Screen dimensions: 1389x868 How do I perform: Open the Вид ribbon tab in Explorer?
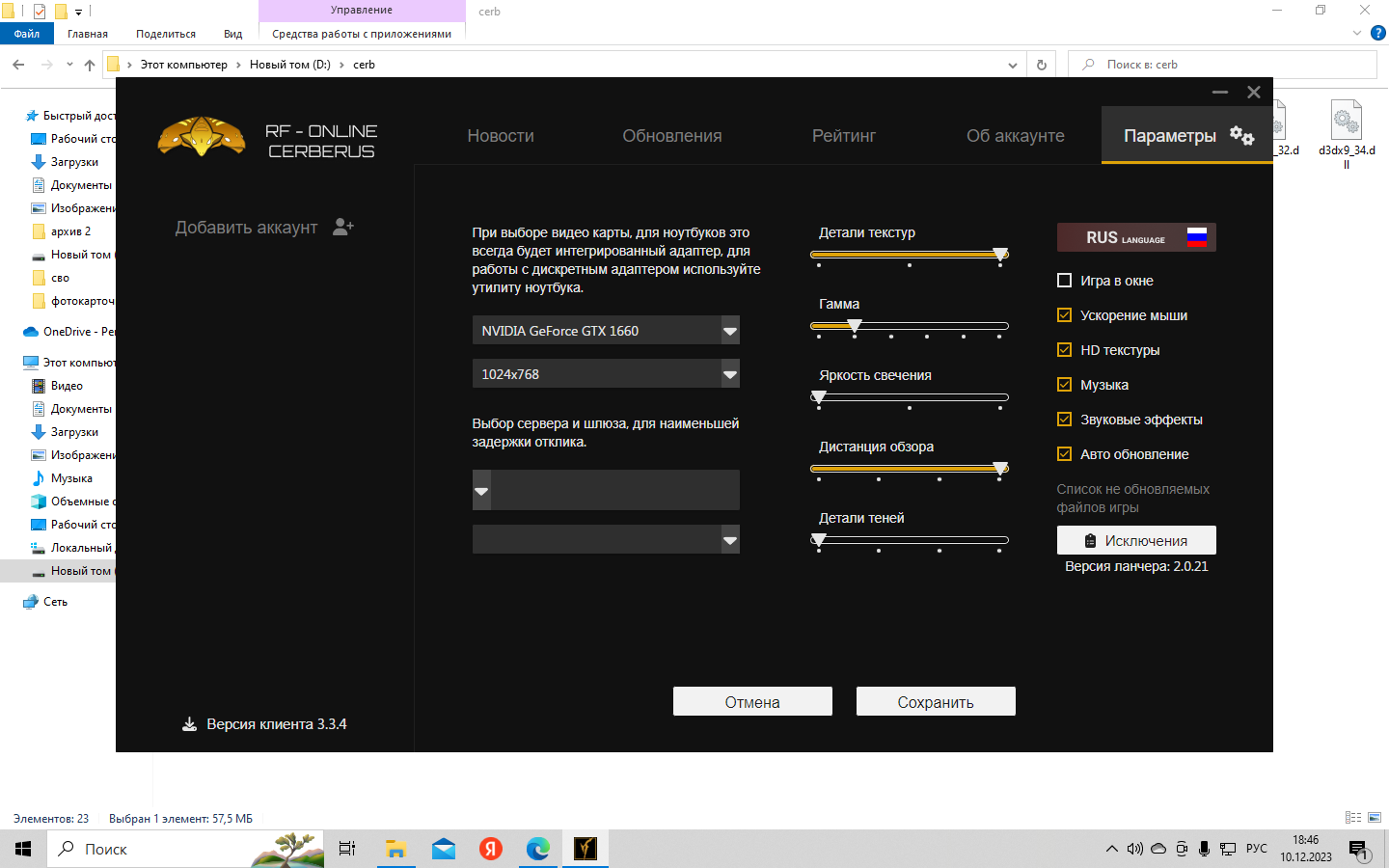click(x=233, y=34)
